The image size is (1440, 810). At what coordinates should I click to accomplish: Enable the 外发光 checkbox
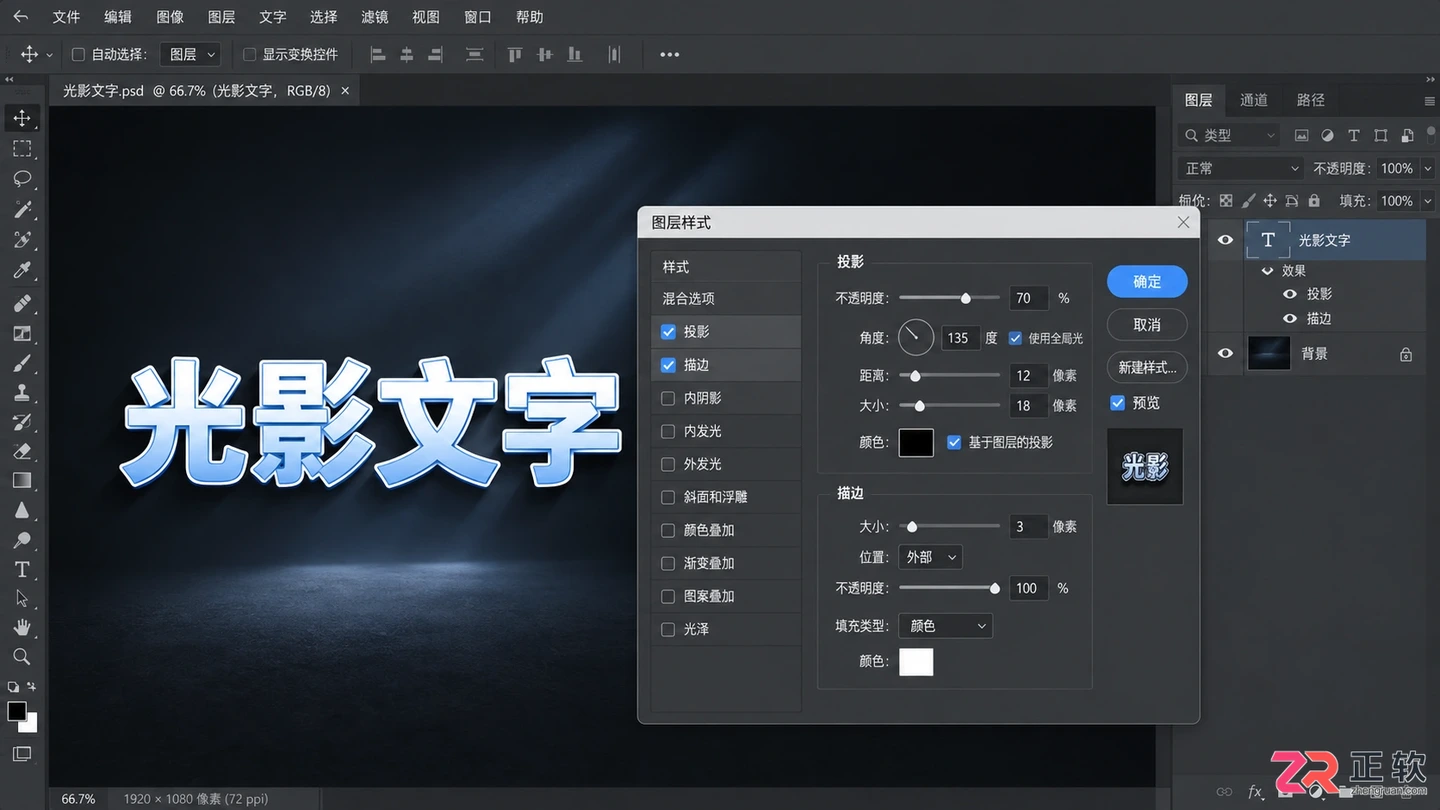pos(668,464)
